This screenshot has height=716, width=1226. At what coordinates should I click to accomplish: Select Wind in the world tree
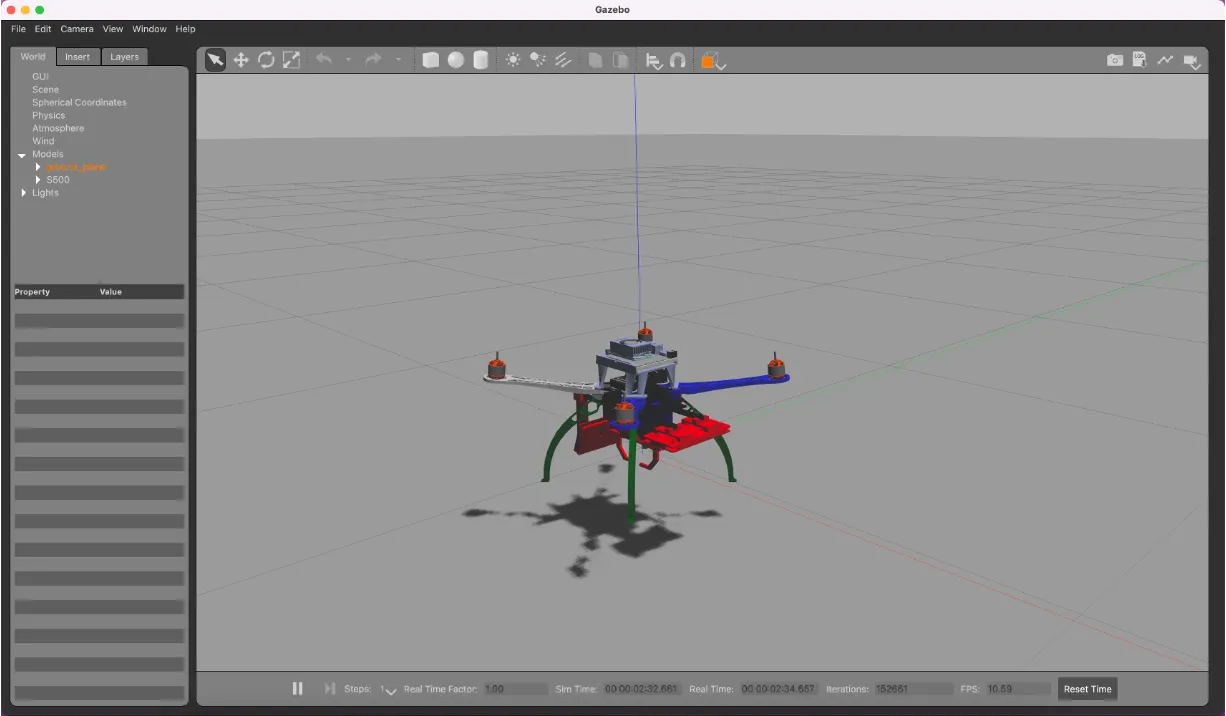pos(43,141)
